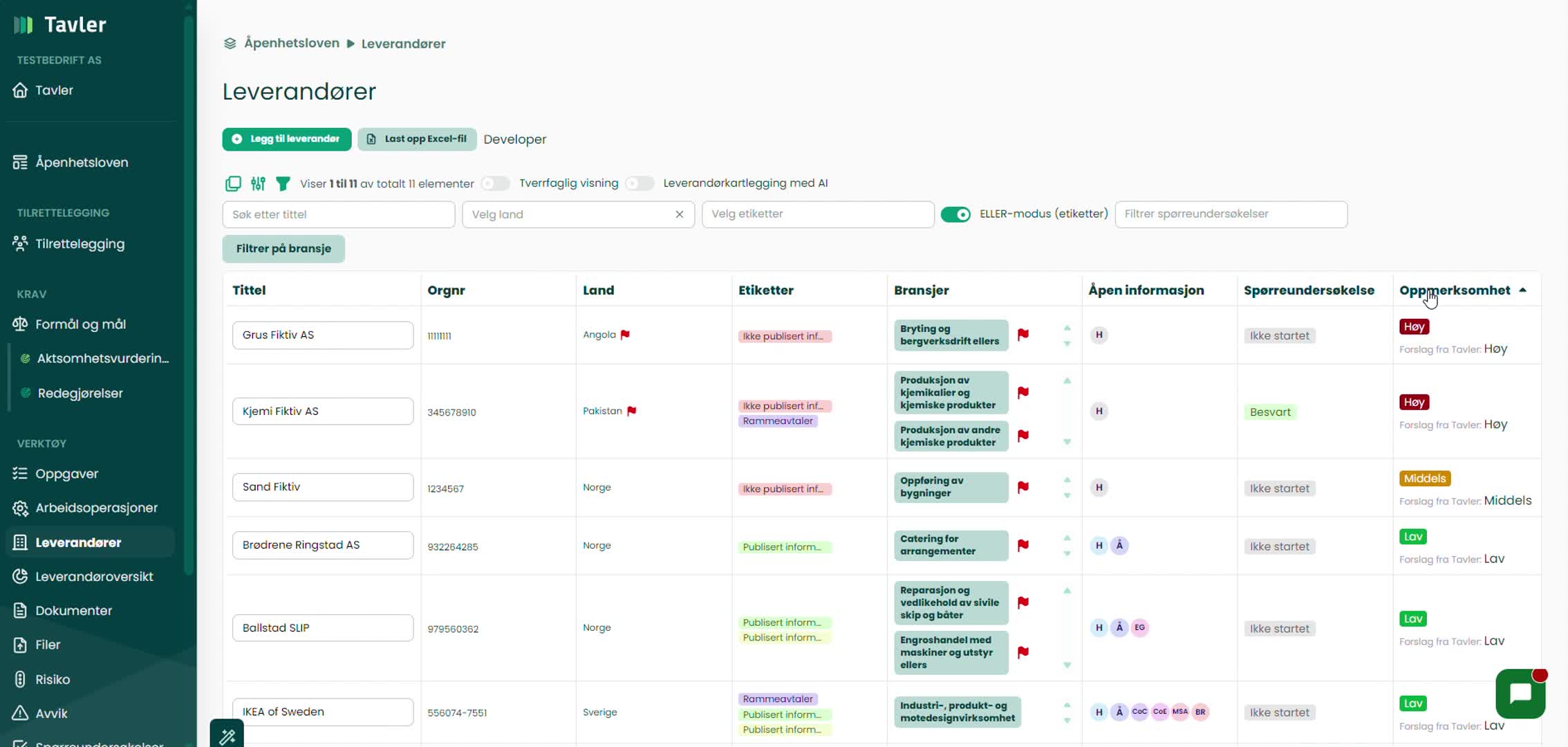1568x747 pixels.
Task: Click the Filtrer på bransje button
Action: tap(283, 249)
